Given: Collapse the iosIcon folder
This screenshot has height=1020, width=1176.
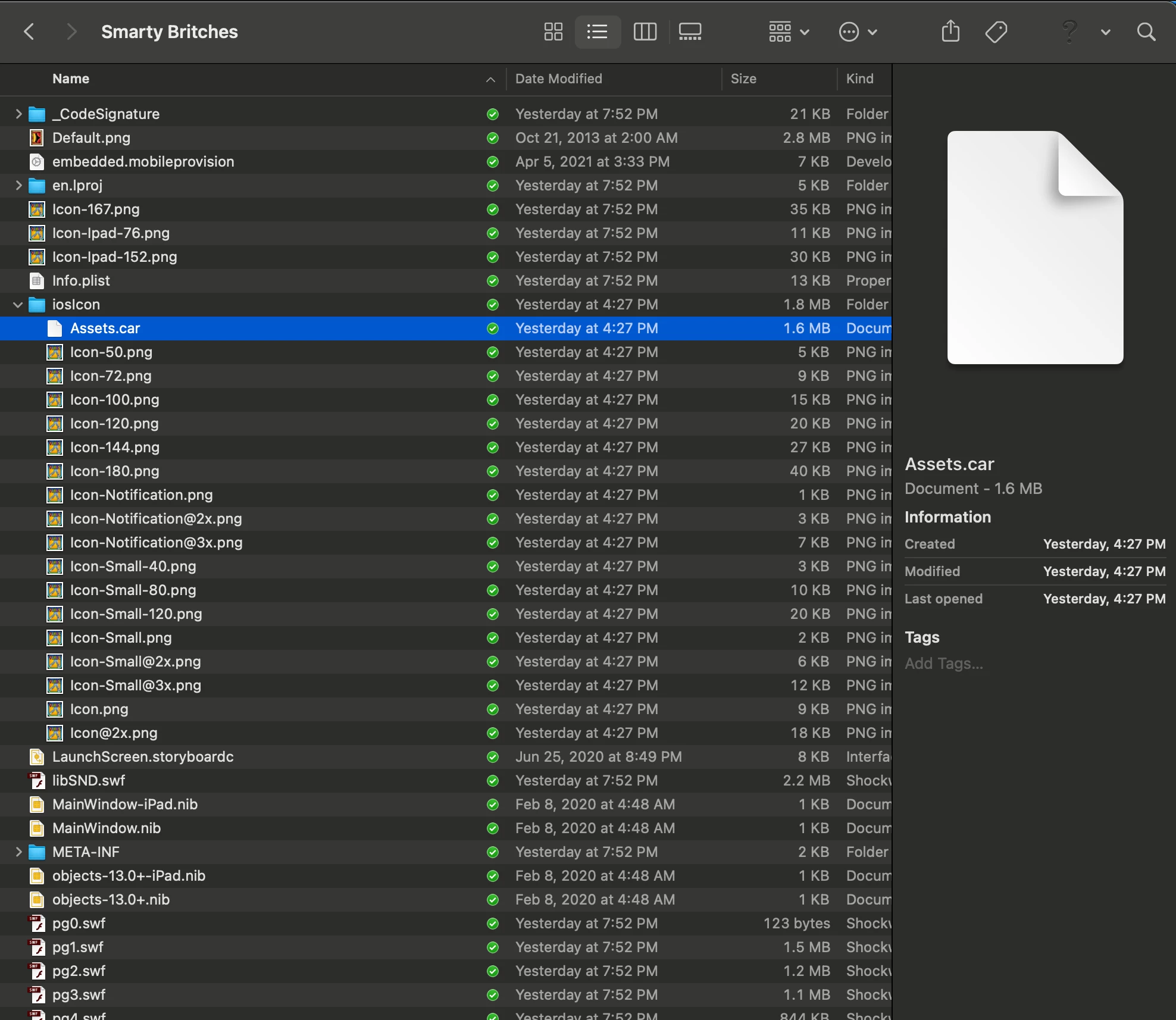Looking at the screenshot, I should click(x=18, y=305).
